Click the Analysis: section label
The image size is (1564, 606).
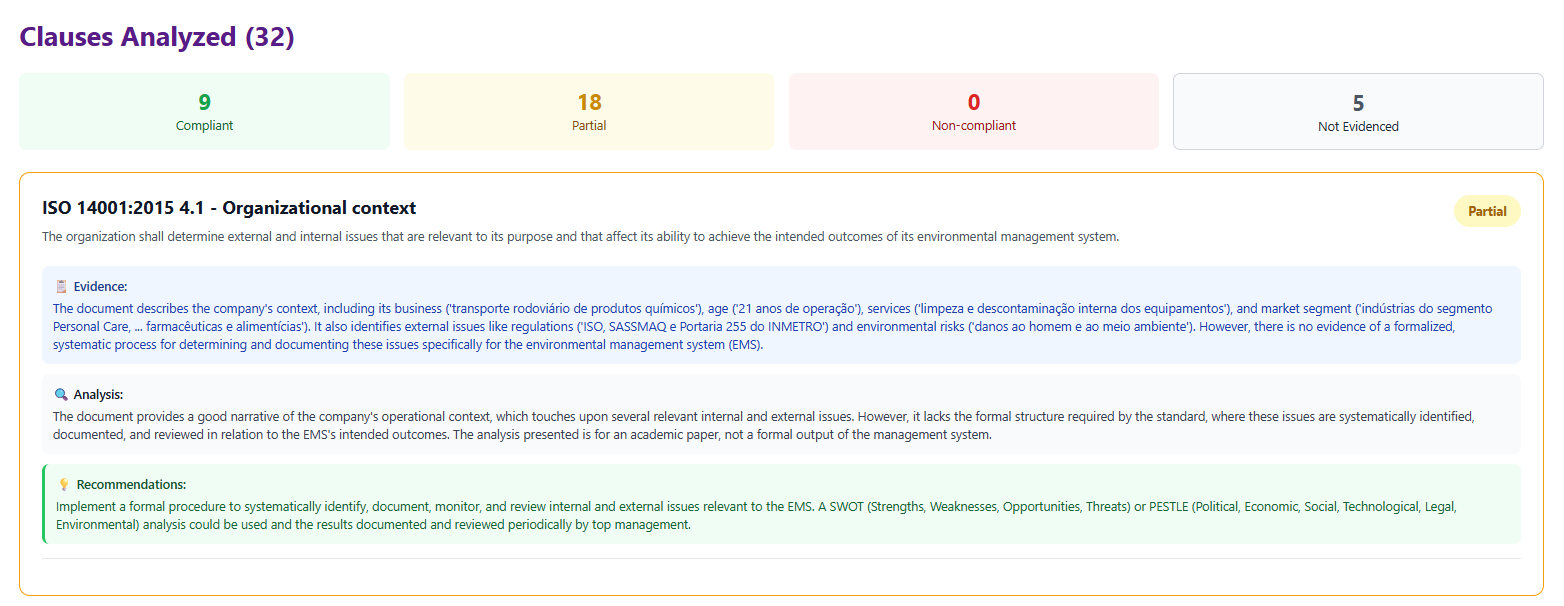coord(99,394)
